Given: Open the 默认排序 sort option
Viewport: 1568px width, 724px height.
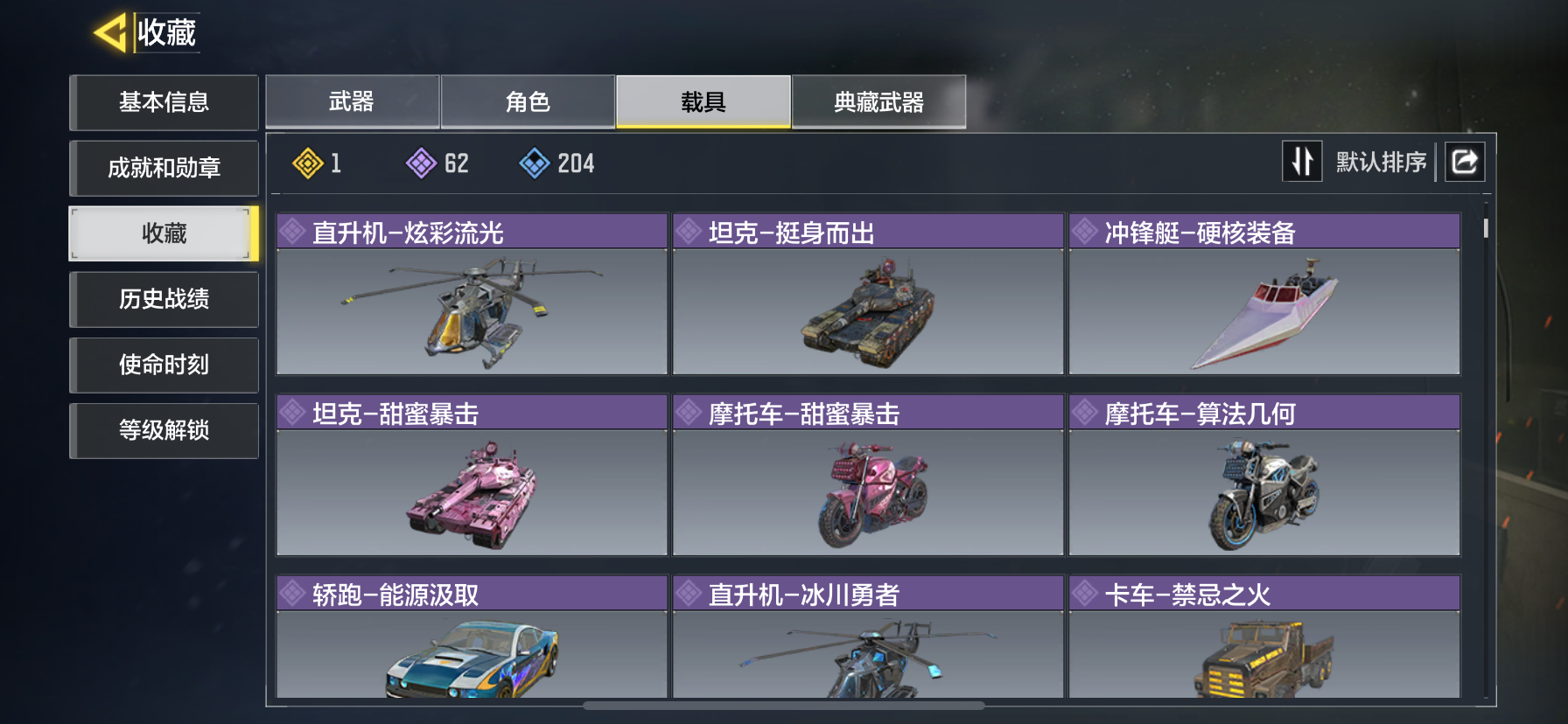Looking at the screenshot, I should (x=1381, y=163).
